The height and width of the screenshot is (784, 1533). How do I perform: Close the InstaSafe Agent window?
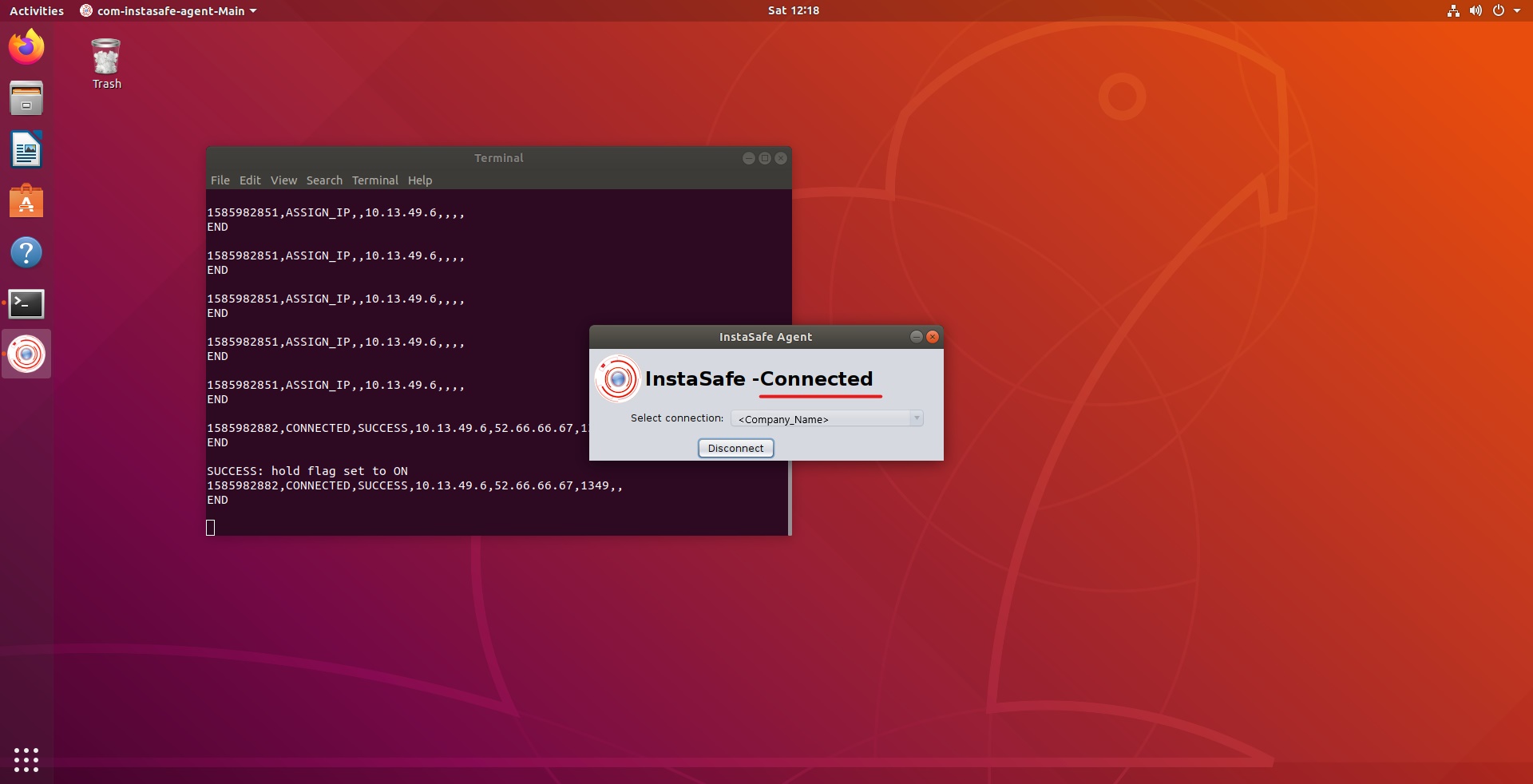coord(933,337)
